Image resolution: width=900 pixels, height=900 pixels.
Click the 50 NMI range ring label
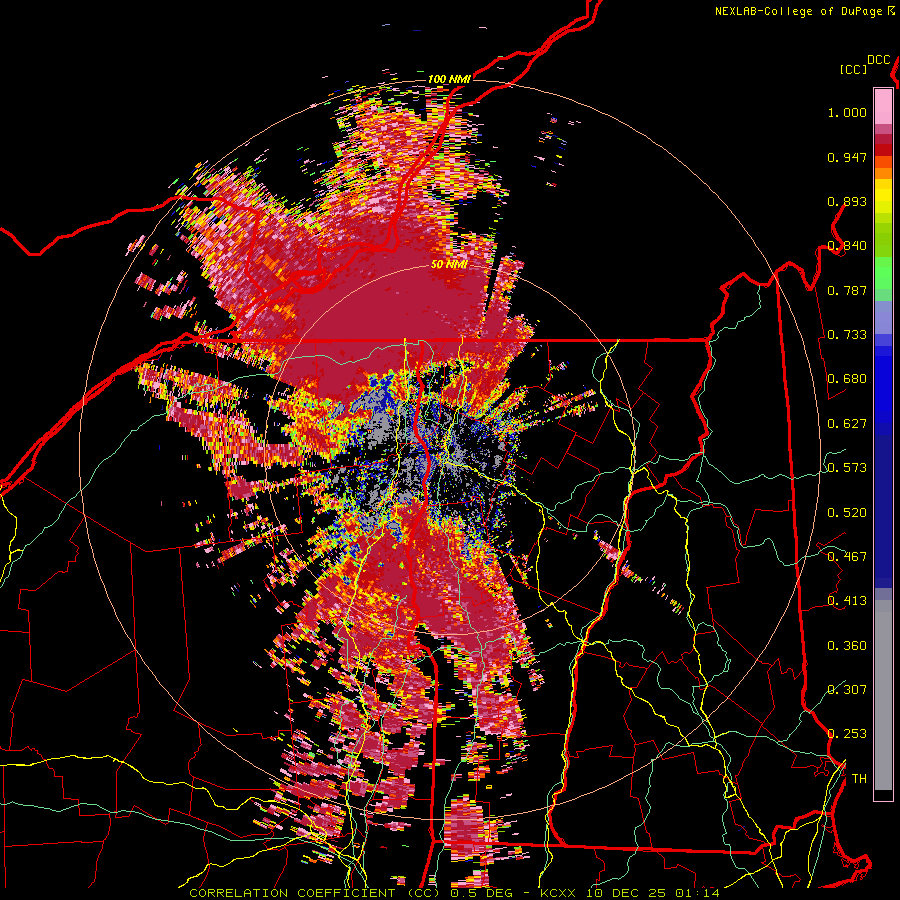click(x=449, y=265)
